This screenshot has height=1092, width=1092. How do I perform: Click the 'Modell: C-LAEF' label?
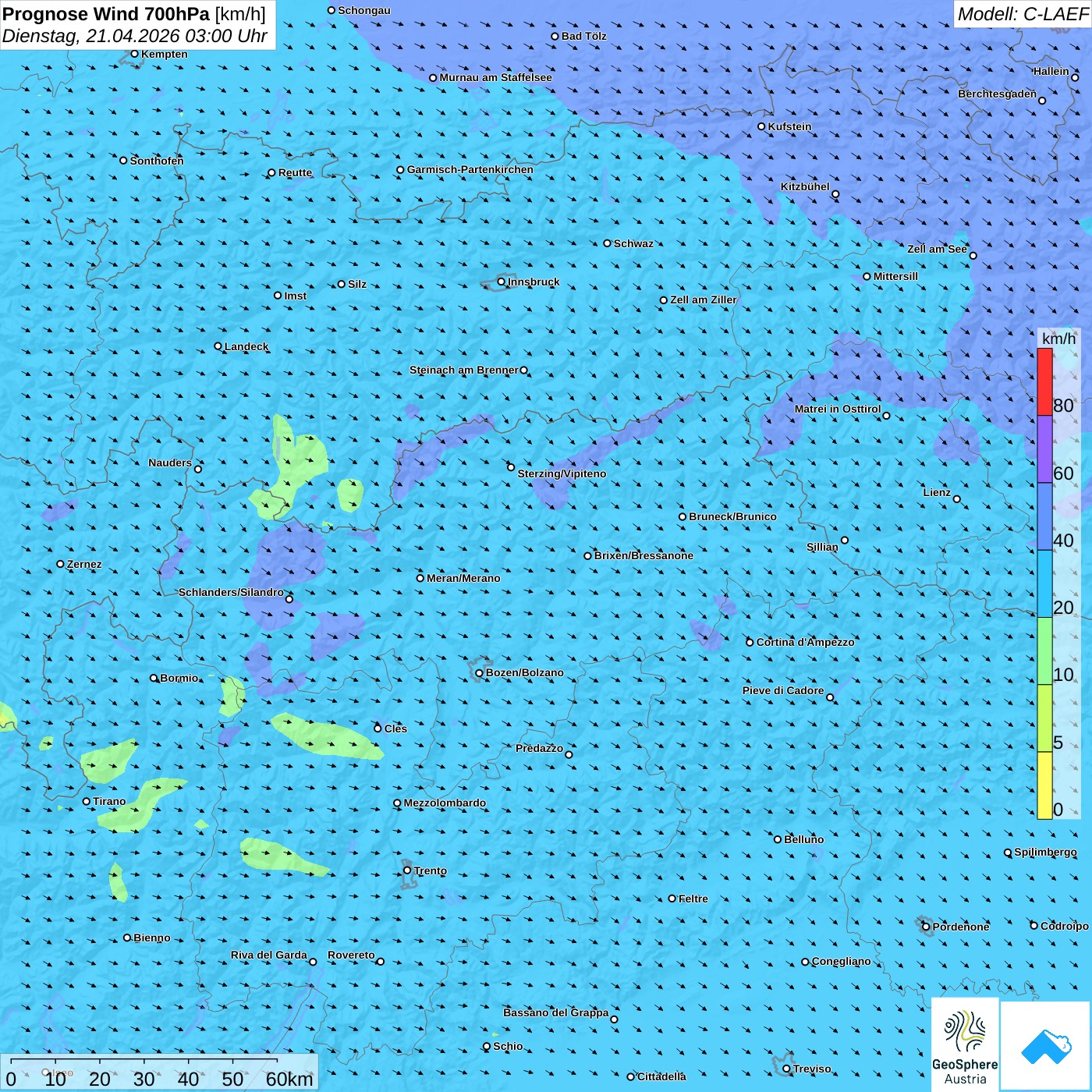pyautogui.click(x=1023, y=13)
